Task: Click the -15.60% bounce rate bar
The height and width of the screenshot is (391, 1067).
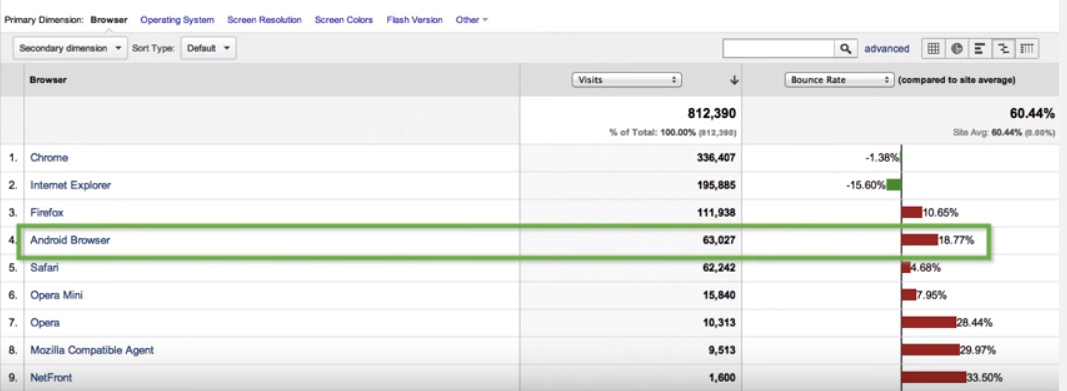Action: point(893,185)
